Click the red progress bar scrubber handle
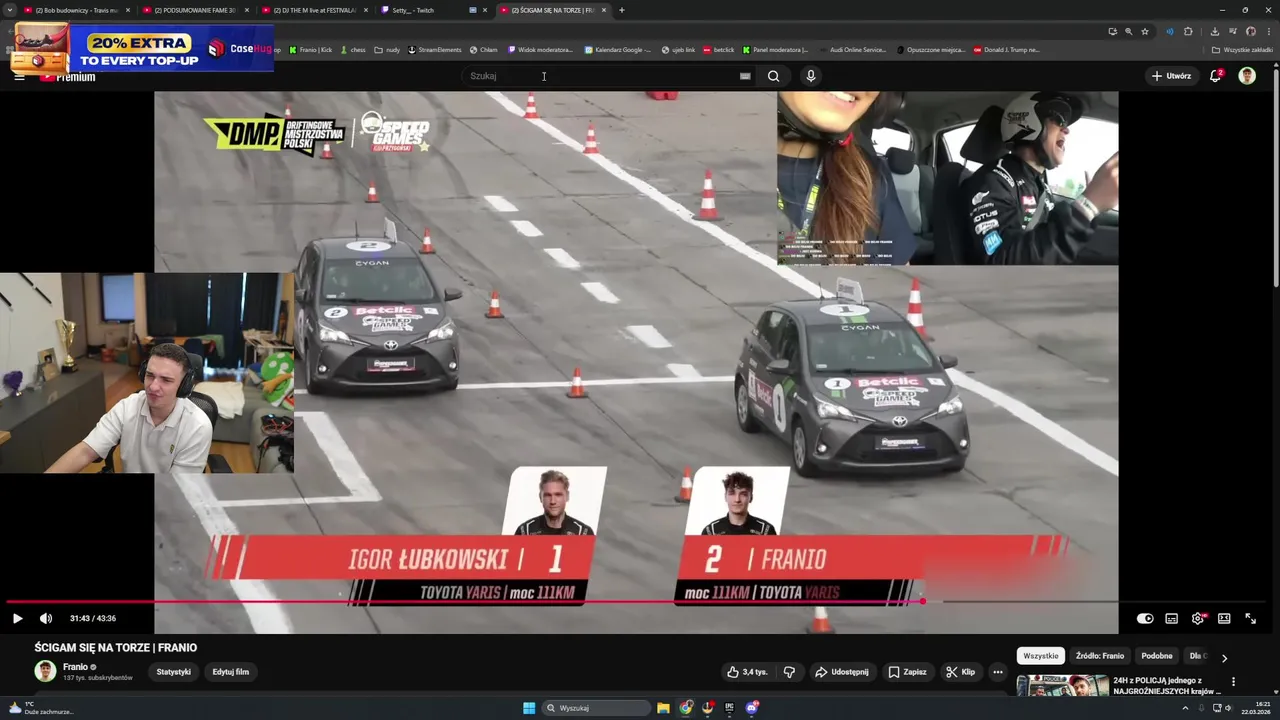The height and width of the screenshot is (720, 1280). pyautogui.click(x=922, y=602)
